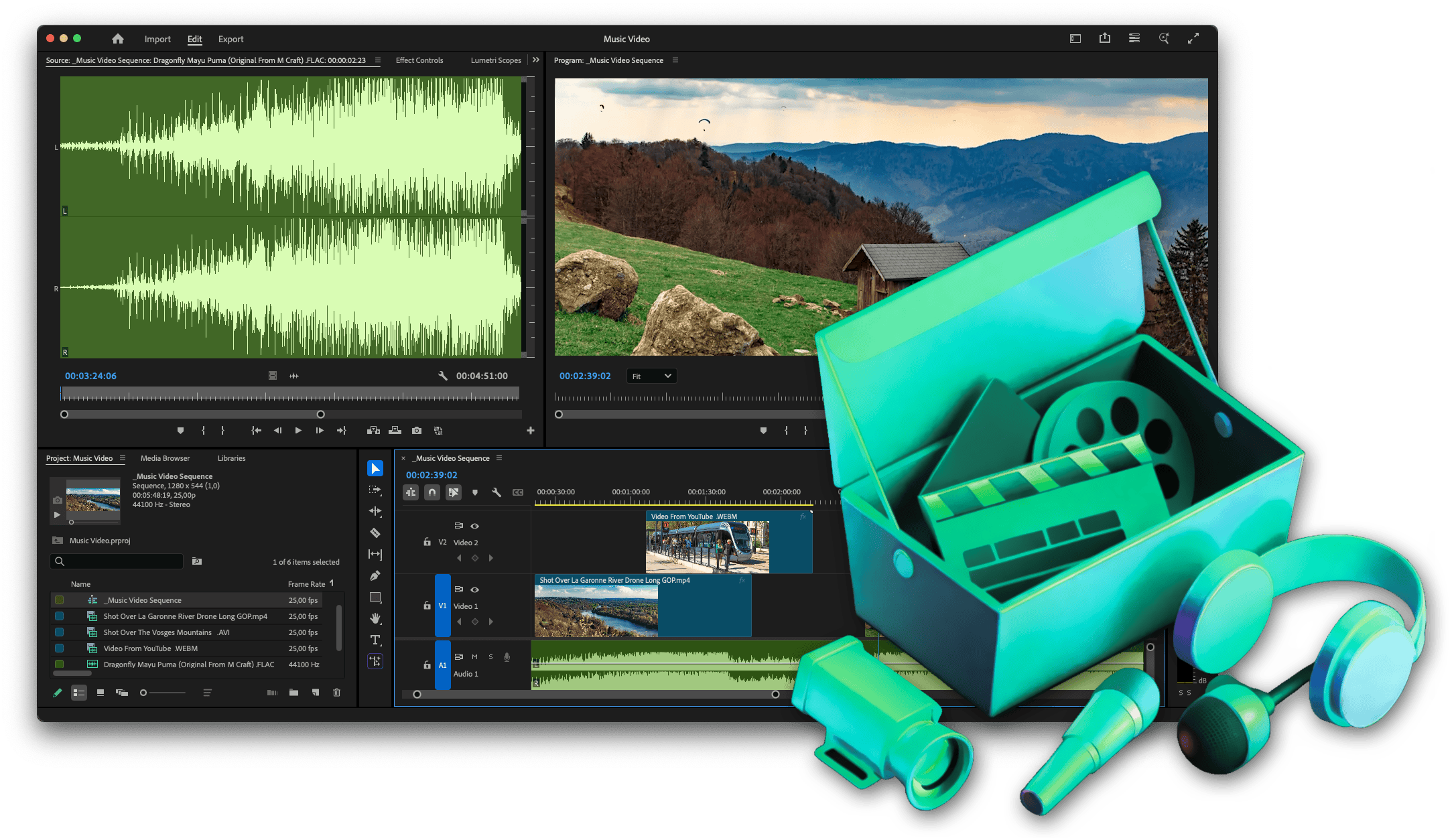Delete selected item with the trash icon
Screen dimensions: 1456x838
(337, 693)
